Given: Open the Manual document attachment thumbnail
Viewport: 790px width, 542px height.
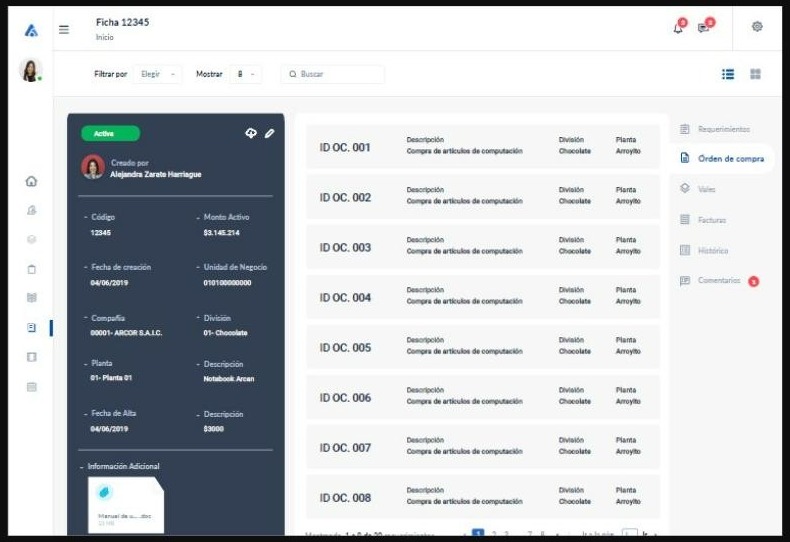Looking at the screenshot, I should [126, 505].
